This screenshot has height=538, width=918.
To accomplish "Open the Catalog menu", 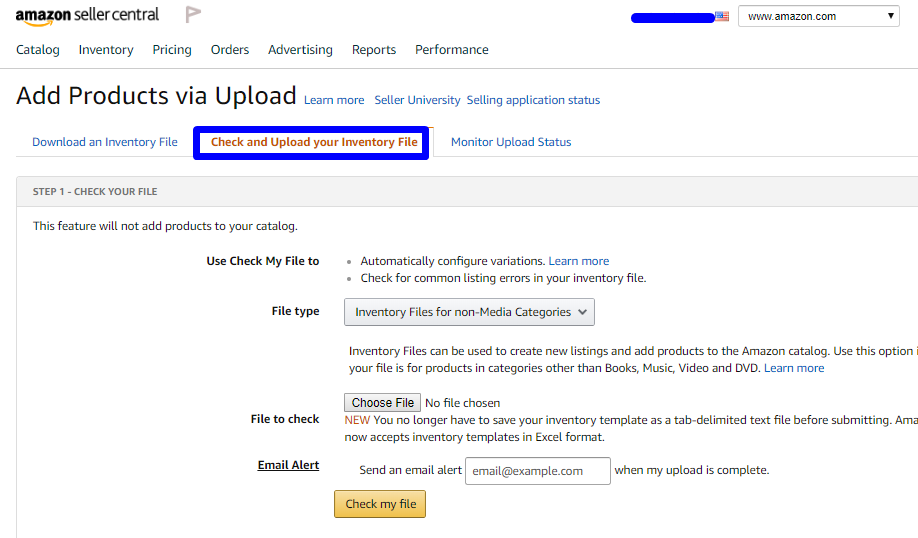I will pyautogui.click(x=38, y=50).
